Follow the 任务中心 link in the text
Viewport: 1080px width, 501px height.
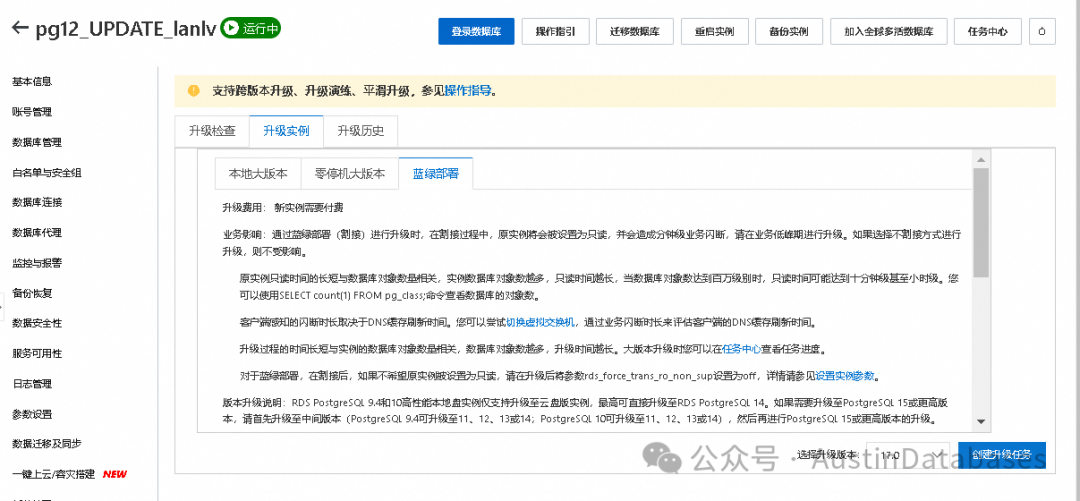[742, 349]
